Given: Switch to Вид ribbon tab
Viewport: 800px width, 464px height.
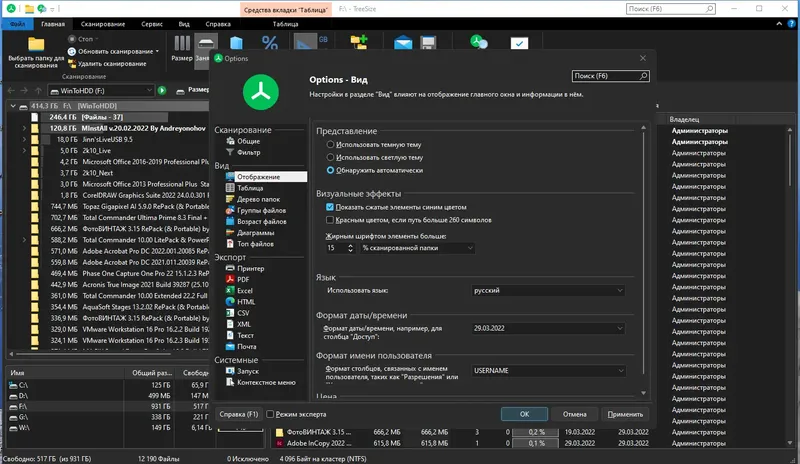Looking at the screenshot, I should pos(184,24).
